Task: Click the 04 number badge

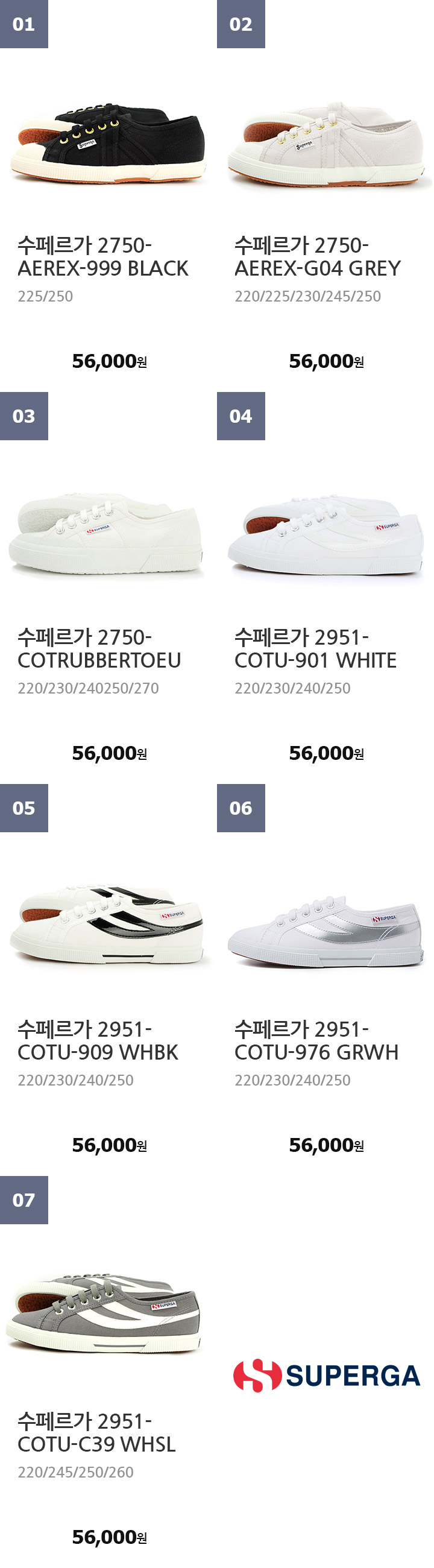Action: pyautogui.click(x=241, y=416)
